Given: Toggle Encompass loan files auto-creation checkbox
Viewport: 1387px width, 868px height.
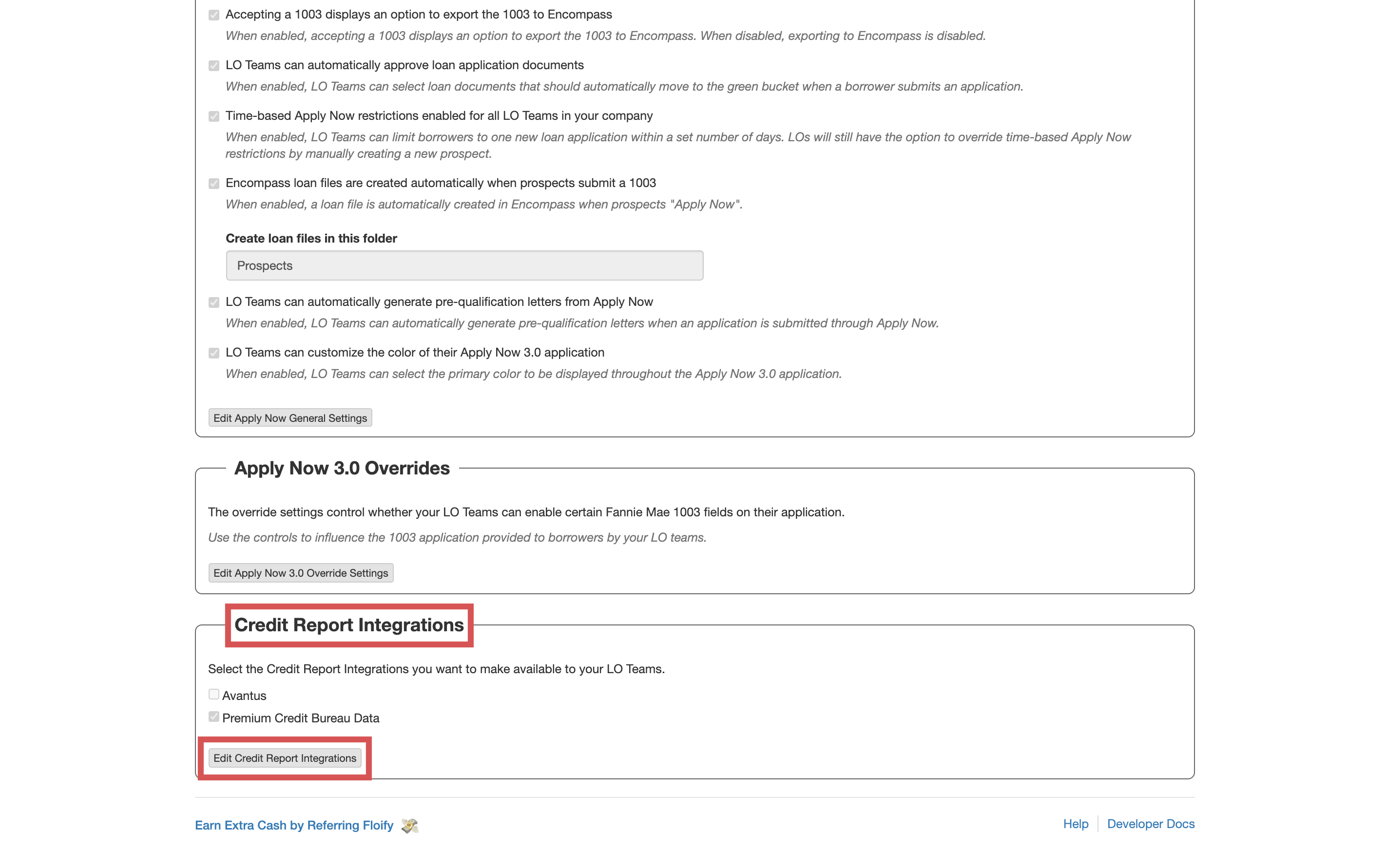Looking at the screenshot, I should tap(213, 184).
